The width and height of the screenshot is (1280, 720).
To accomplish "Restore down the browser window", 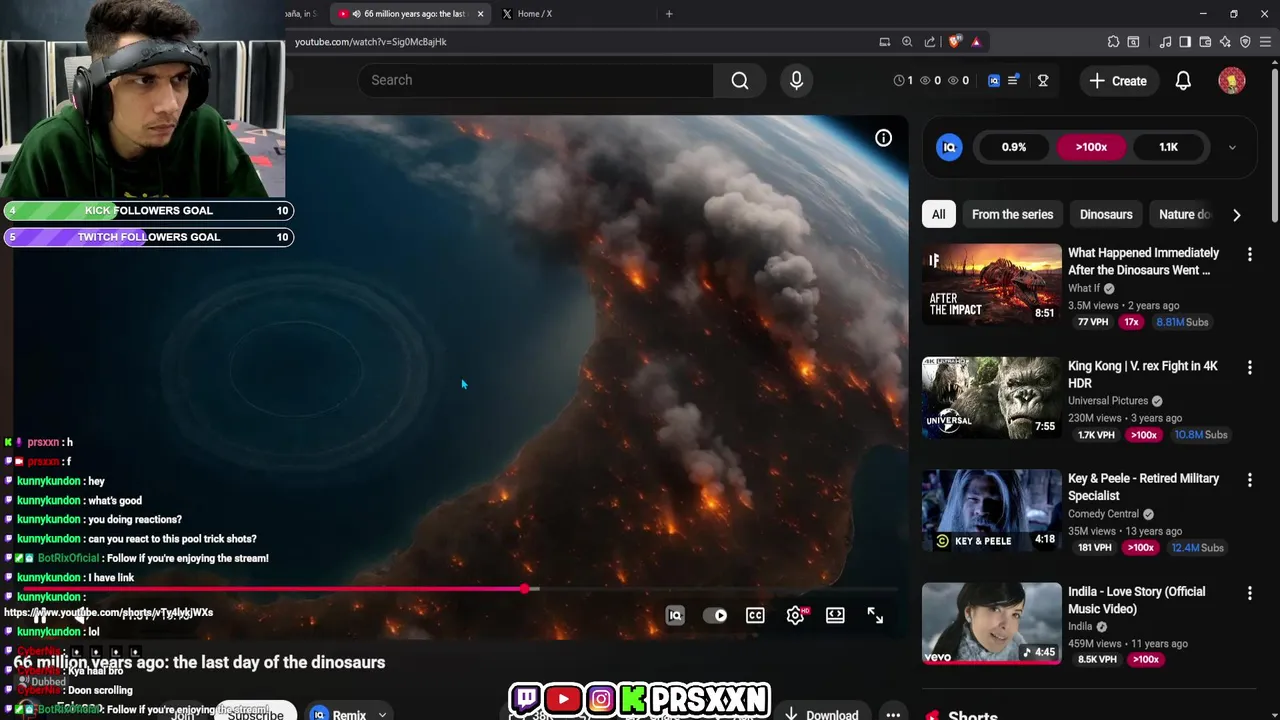I will pos(1234,14).
